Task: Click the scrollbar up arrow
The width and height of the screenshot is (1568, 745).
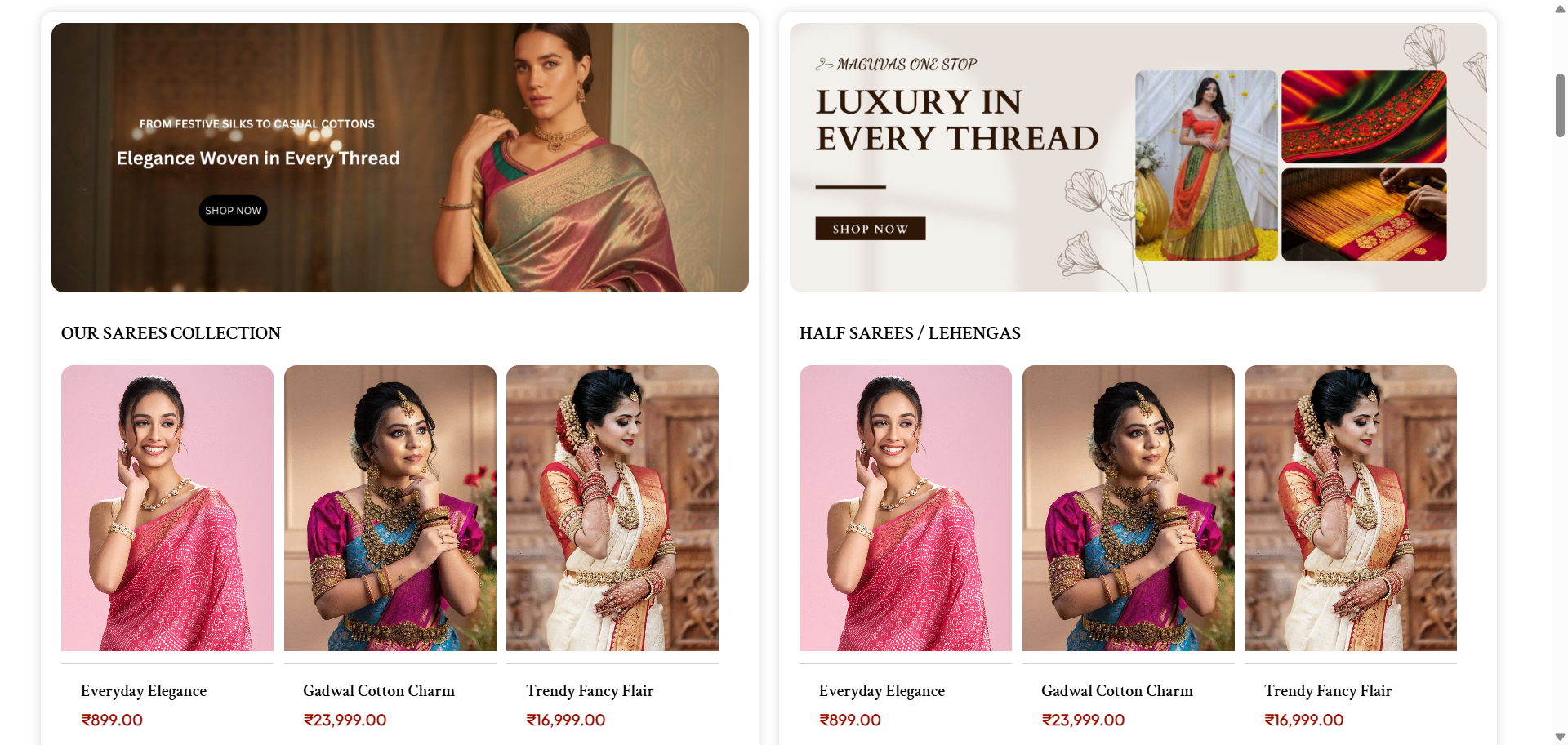Action: pyautogui.click(x=1560, y=9)
